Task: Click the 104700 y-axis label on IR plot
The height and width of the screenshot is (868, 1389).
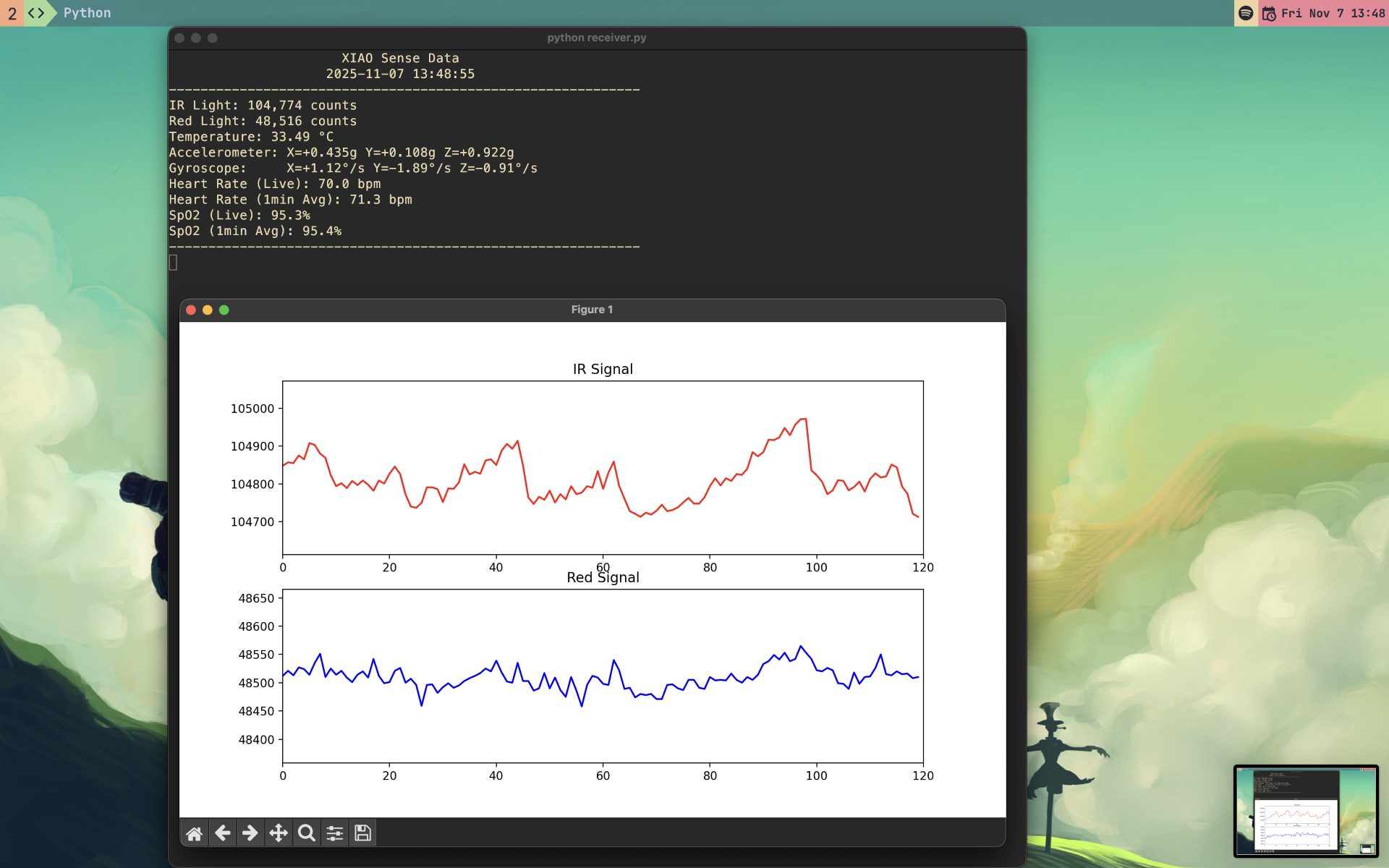Action: [x=252, y=522]
